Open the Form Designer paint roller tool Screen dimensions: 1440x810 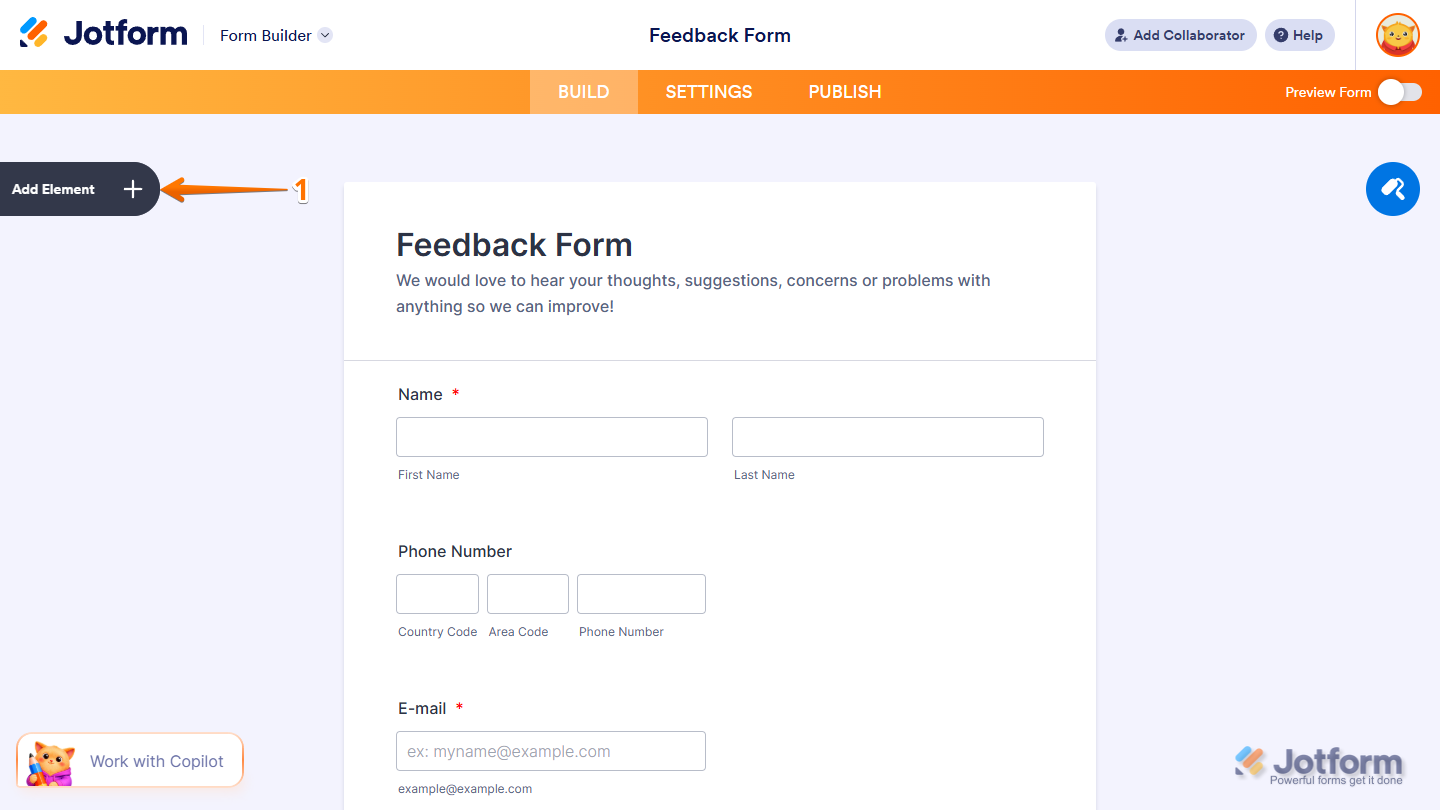point(1393,189)
